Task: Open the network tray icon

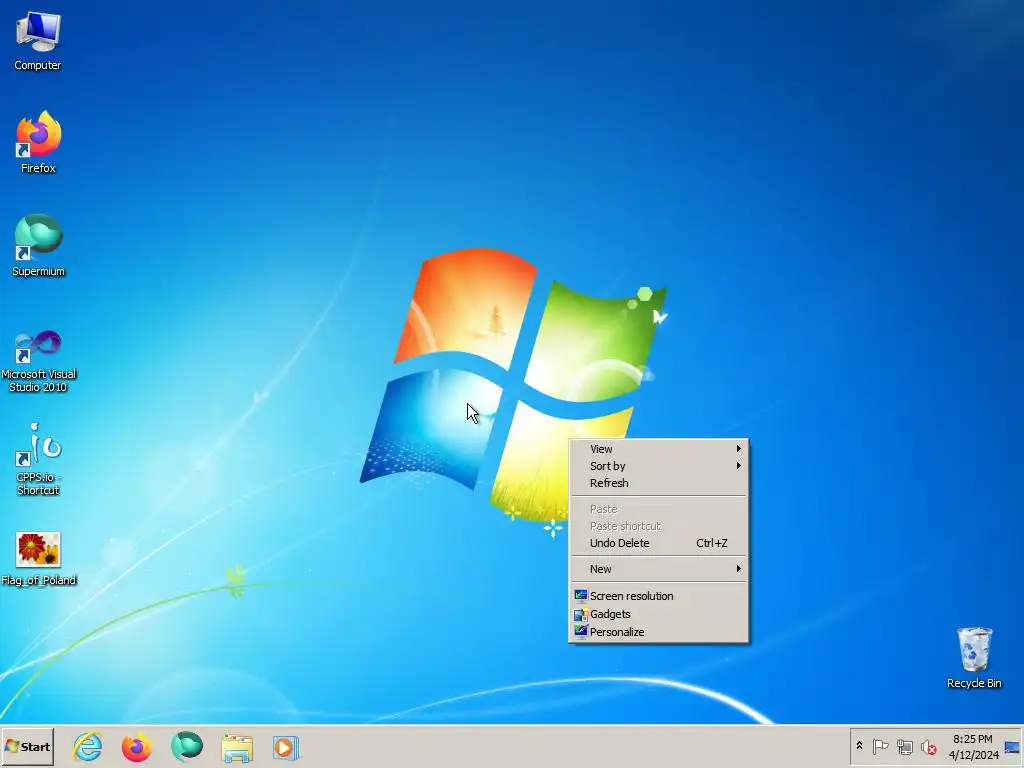Action: (904, 746)
